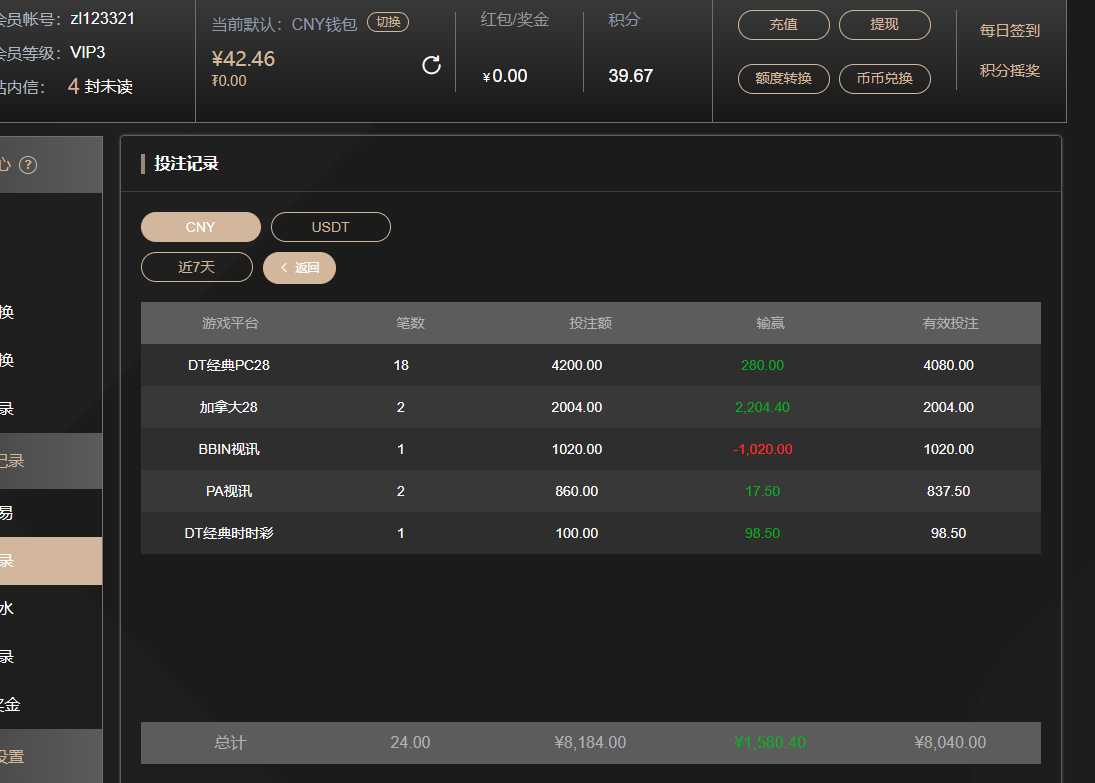Screen dimensions: 1095x783
Task: Select the BBIN视讯 platform row
Action: 591,449
